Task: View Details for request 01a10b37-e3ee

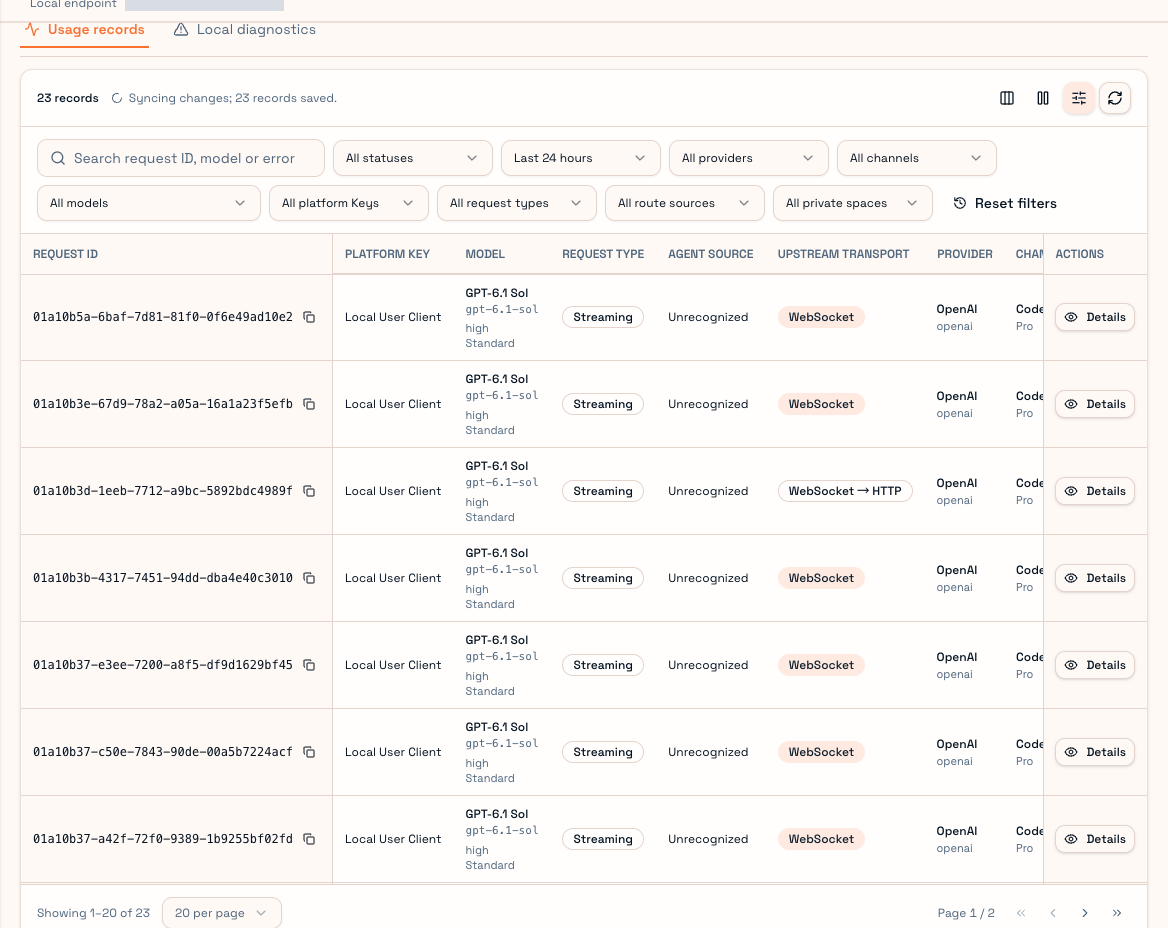Action: tap(1095, 665)
